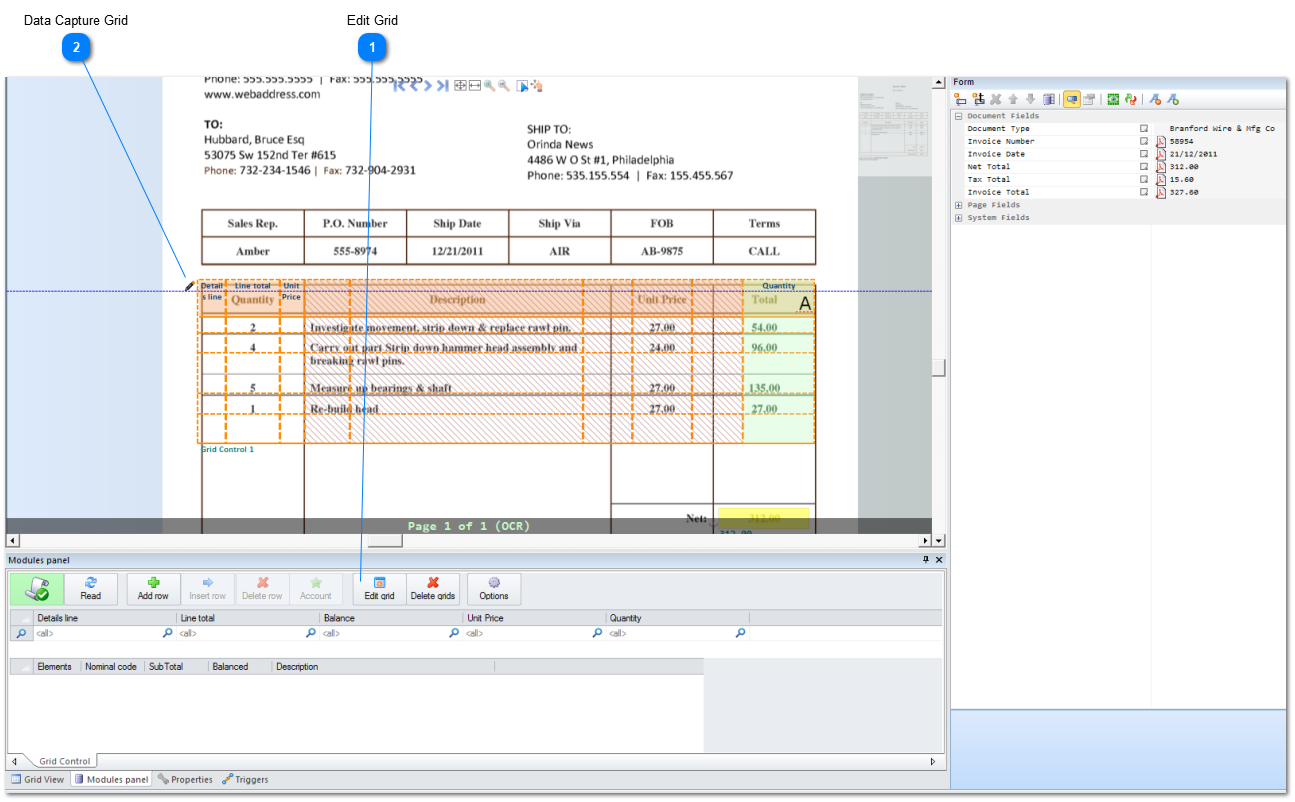Expand the Page Fields group
This screenshot has height=802, width=1295.
957,204
